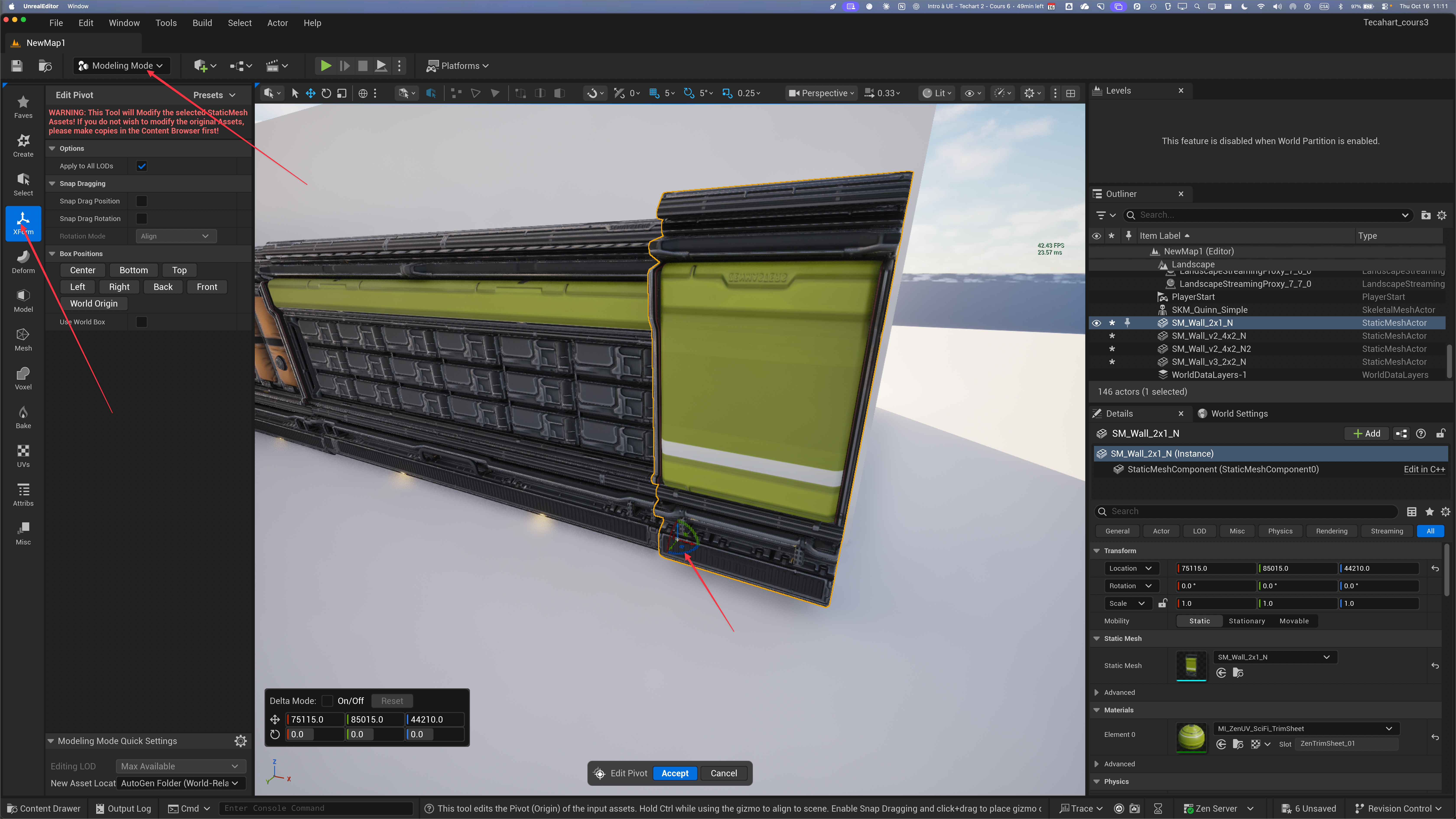Set pivot to Bottom box position
The width and height of the screenshot is (1456, 819).
click(134, 270)
